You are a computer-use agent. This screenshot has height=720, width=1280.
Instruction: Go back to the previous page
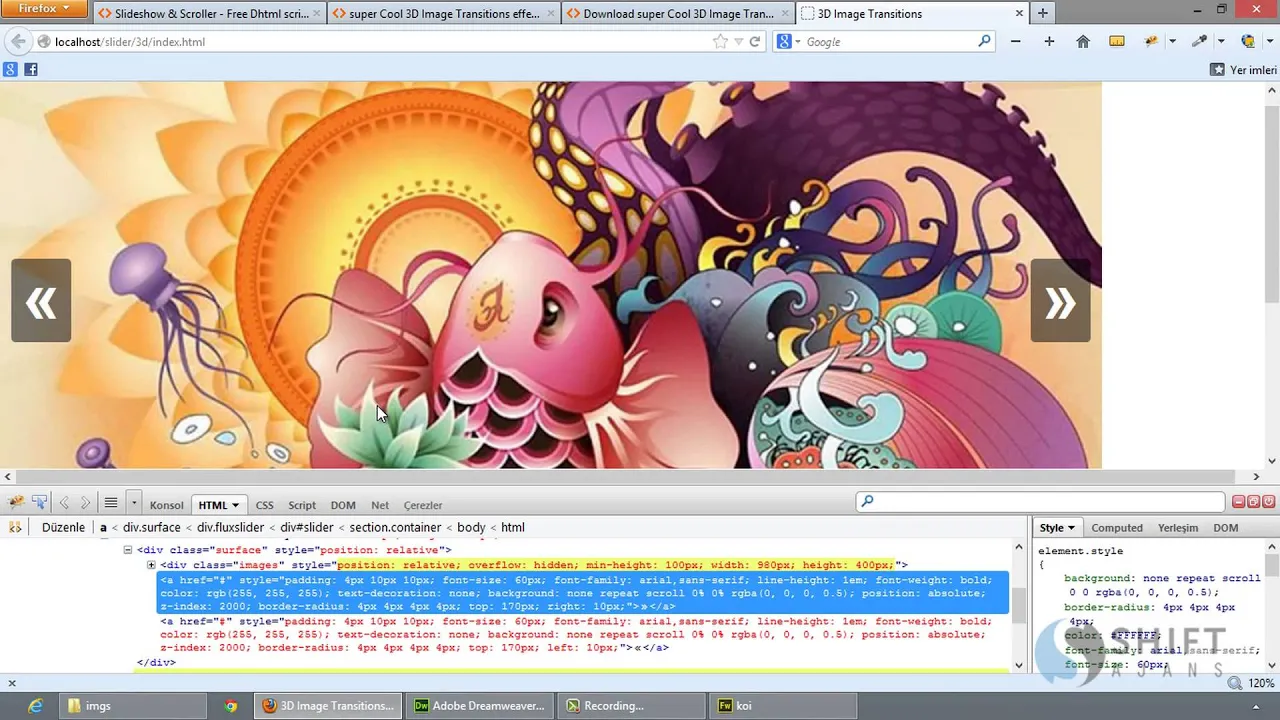point(17,41)
